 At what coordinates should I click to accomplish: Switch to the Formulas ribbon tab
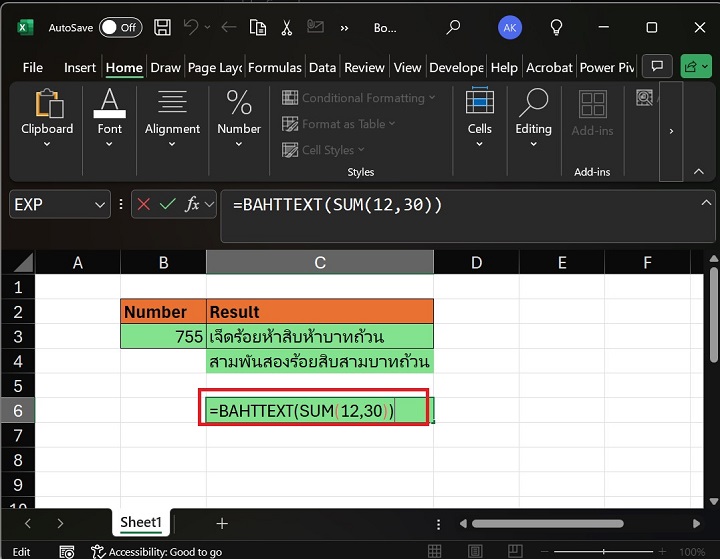point(274,67)
